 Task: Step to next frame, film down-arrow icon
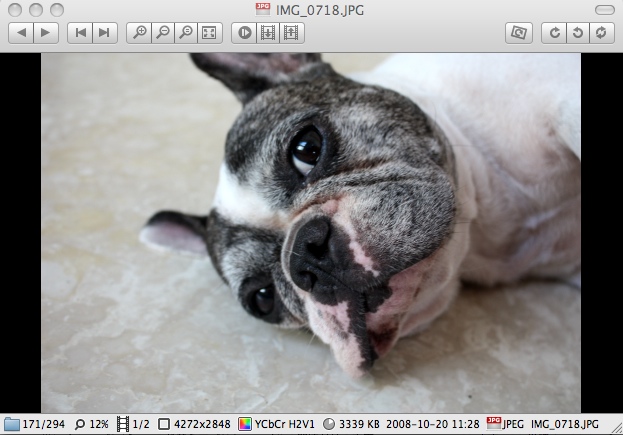click(x=268, y=33)
